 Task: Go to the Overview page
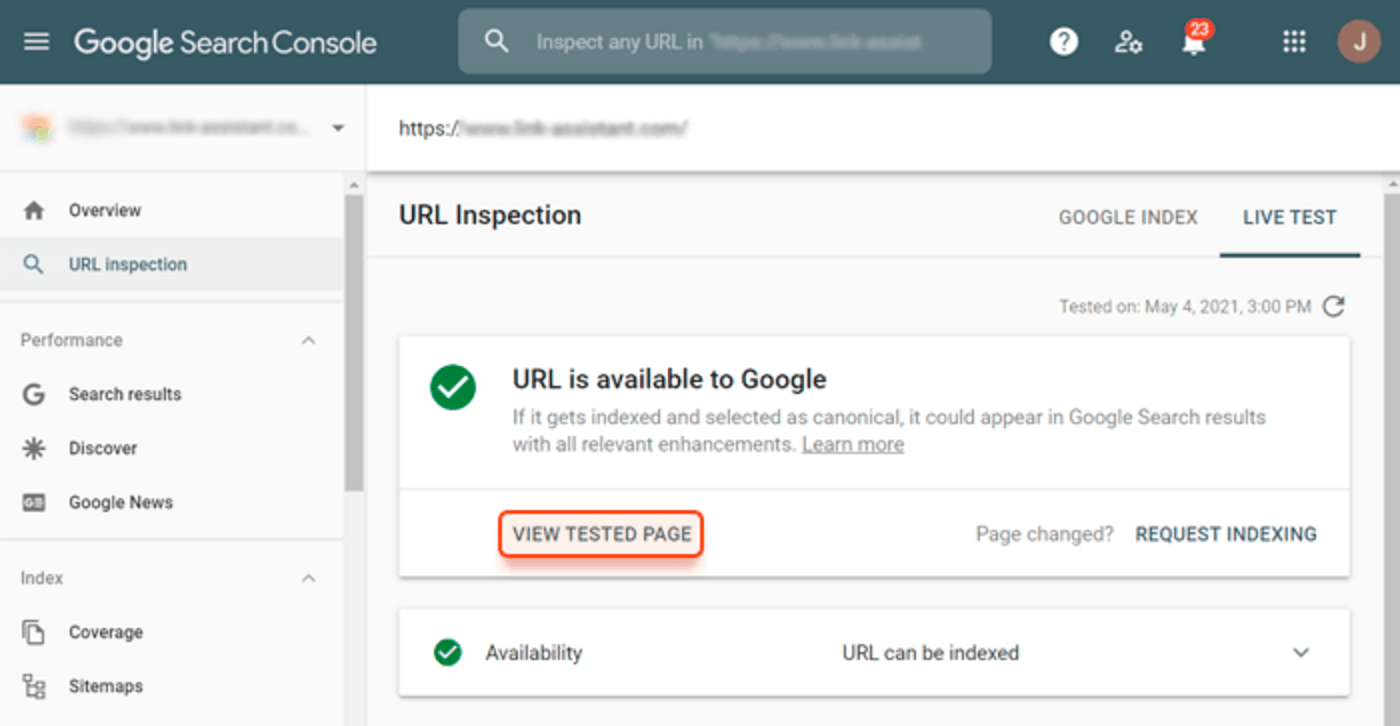(x=104, y=210)
